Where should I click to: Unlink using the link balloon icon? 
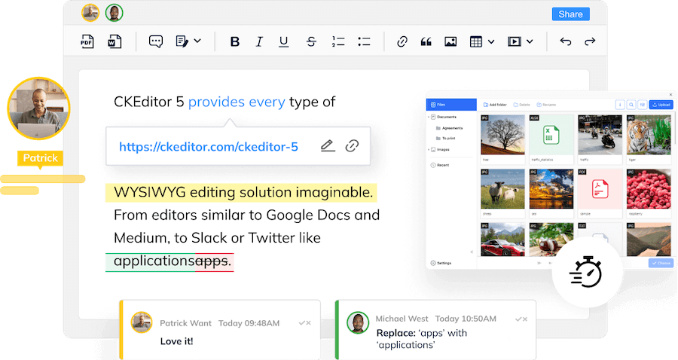352,146
